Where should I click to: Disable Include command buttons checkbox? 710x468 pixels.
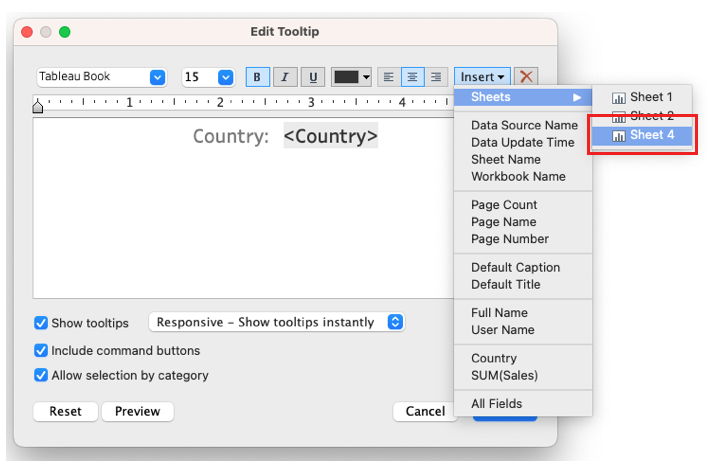41,351
